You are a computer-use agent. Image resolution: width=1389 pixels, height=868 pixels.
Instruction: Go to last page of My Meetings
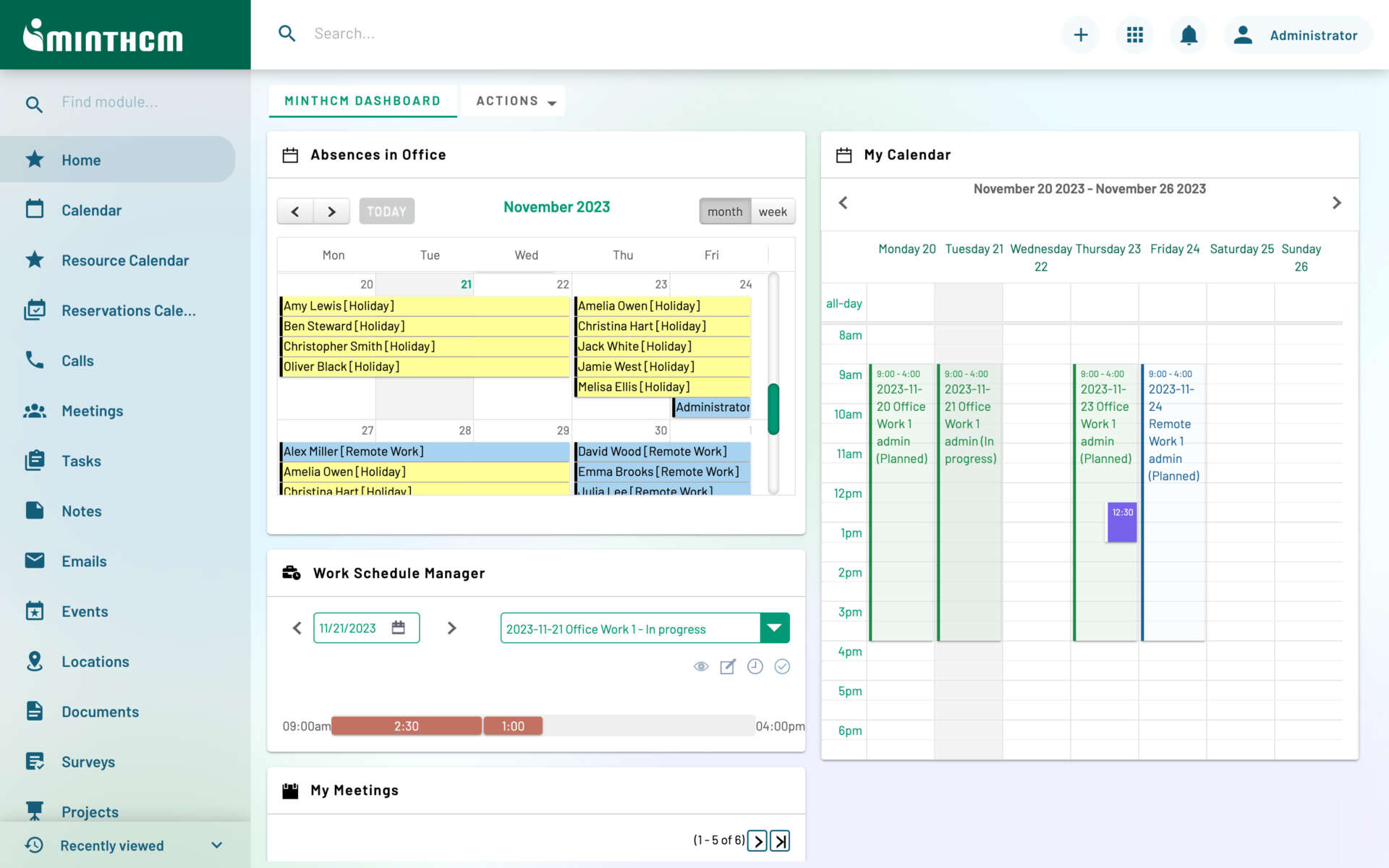coord(780,841)
